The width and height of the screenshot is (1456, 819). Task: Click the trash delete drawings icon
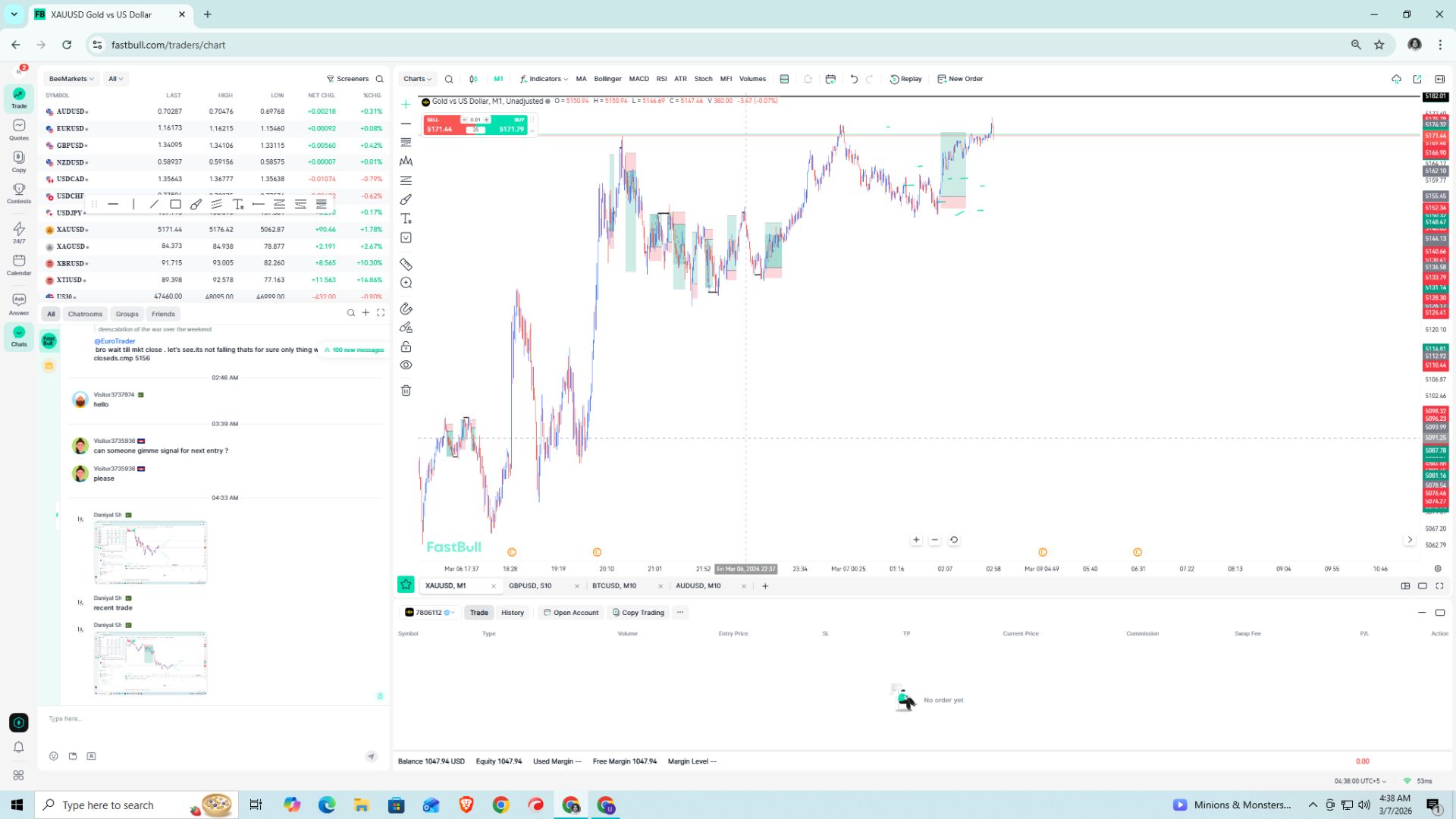(x=406, y=391)
